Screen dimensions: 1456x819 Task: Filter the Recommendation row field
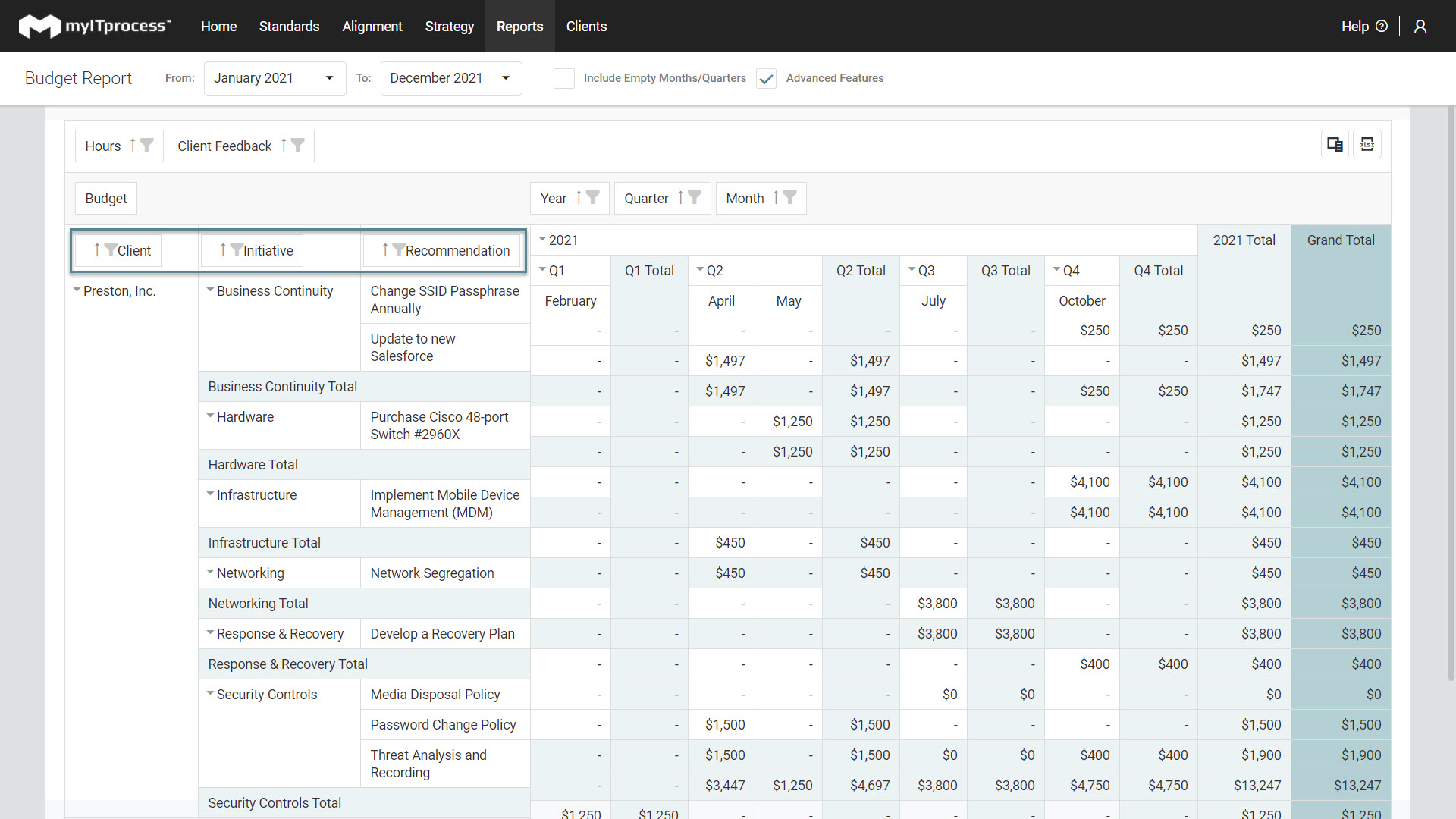point(399,249)
